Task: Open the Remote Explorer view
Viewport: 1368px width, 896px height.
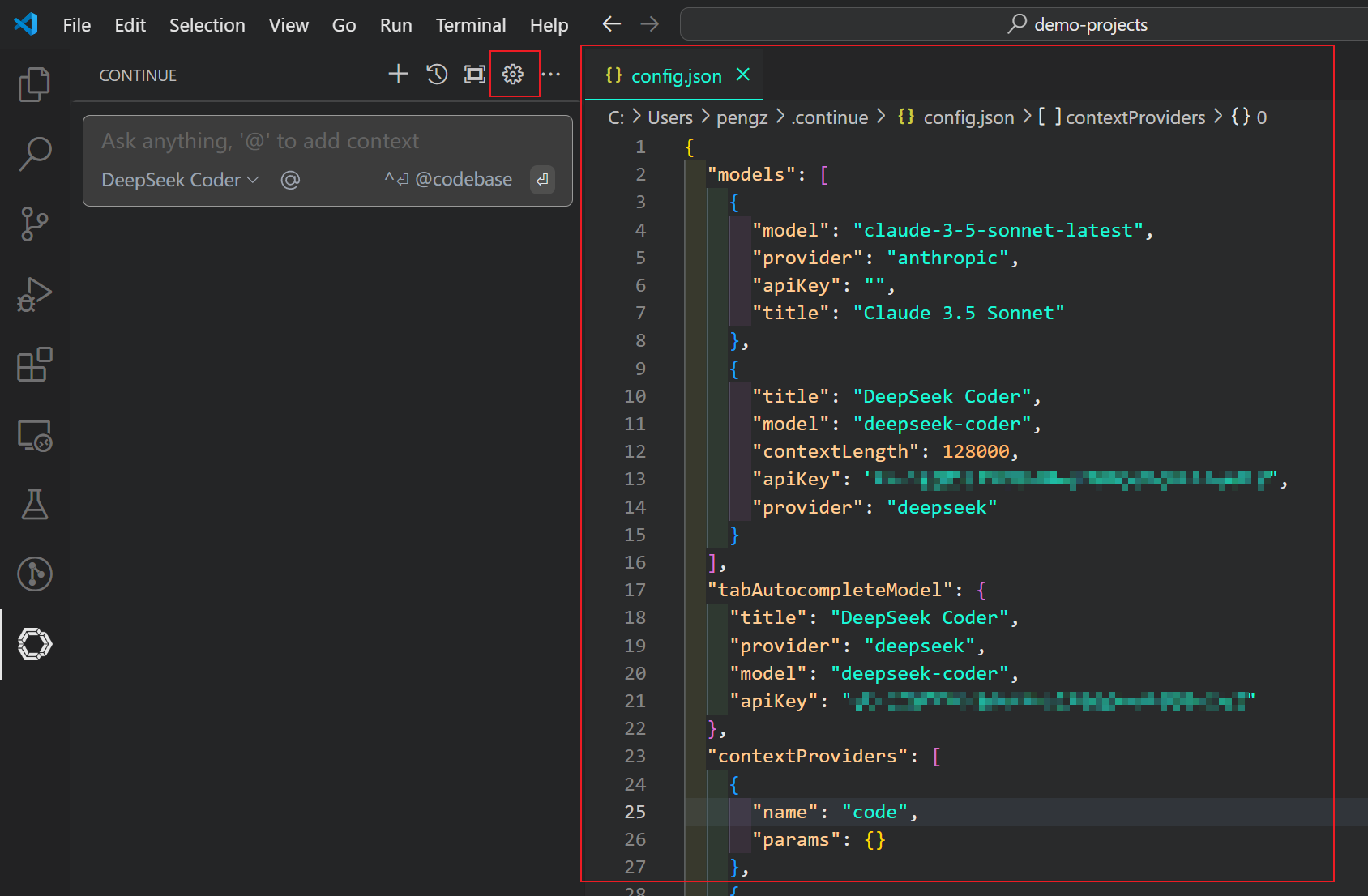Action: click(34, 435)
